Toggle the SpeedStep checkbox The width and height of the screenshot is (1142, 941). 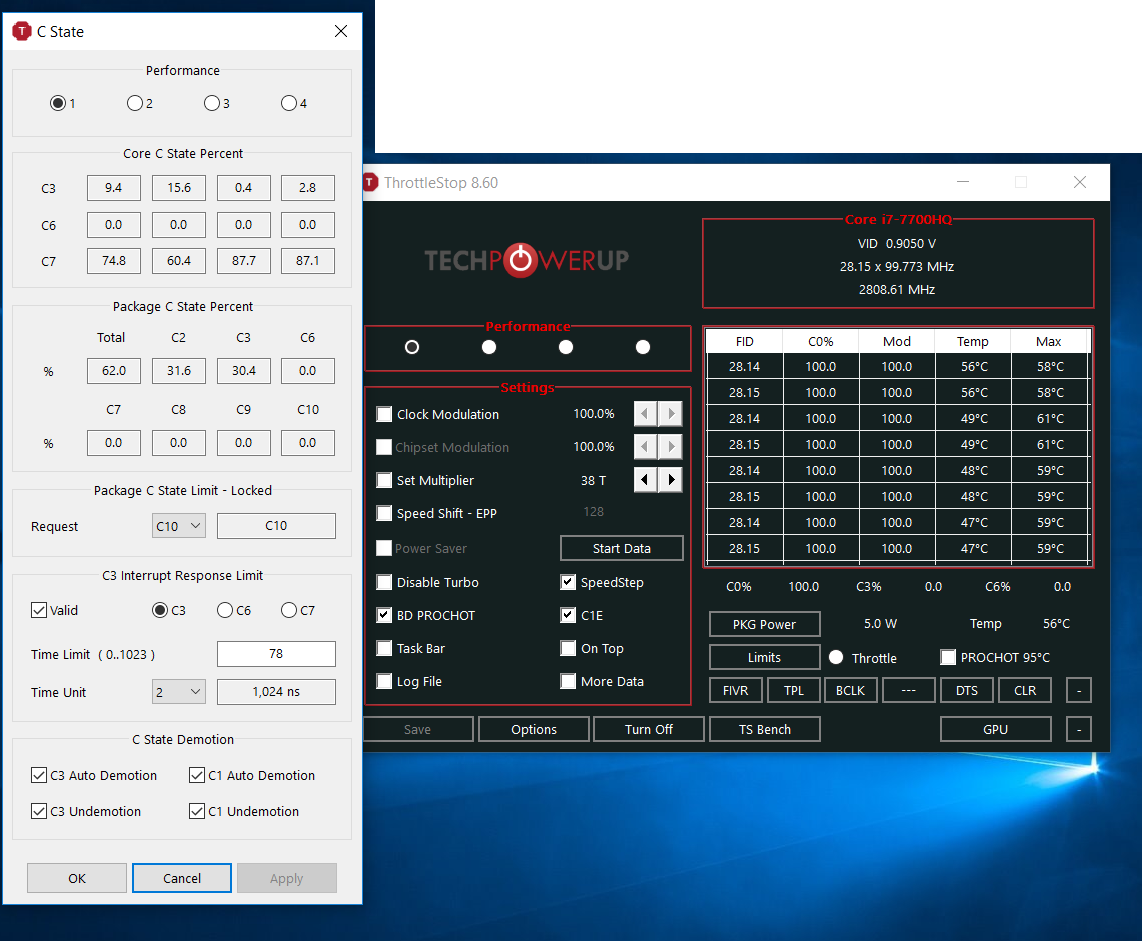tap(568, 583)
